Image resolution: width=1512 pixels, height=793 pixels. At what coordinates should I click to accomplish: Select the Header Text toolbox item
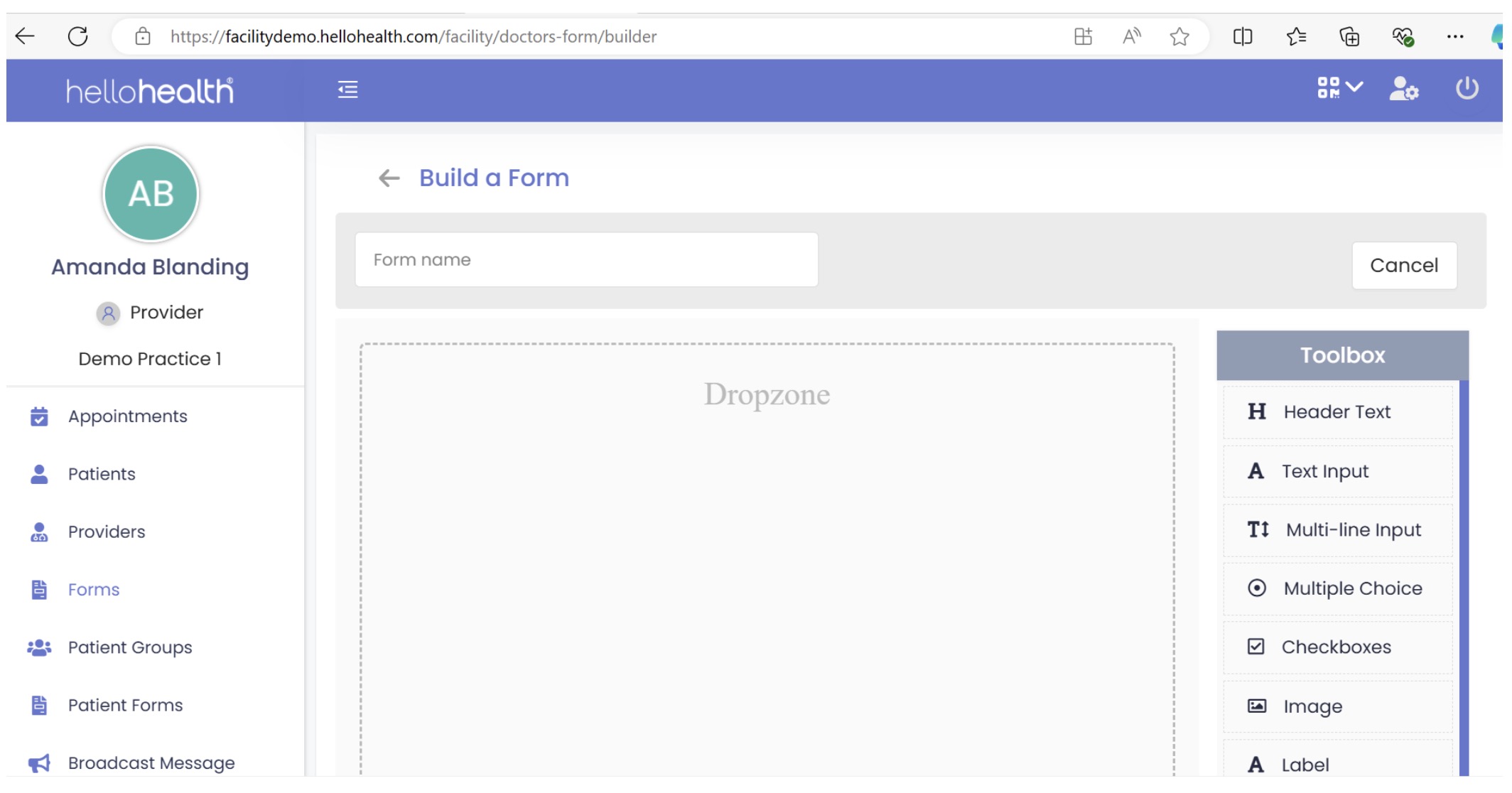1336,412
